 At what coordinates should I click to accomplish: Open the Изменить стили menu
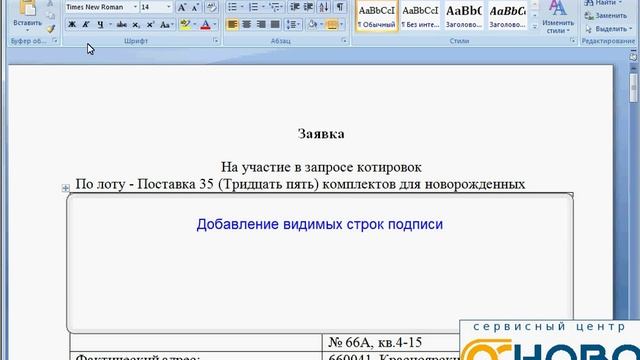click(558, 17)
